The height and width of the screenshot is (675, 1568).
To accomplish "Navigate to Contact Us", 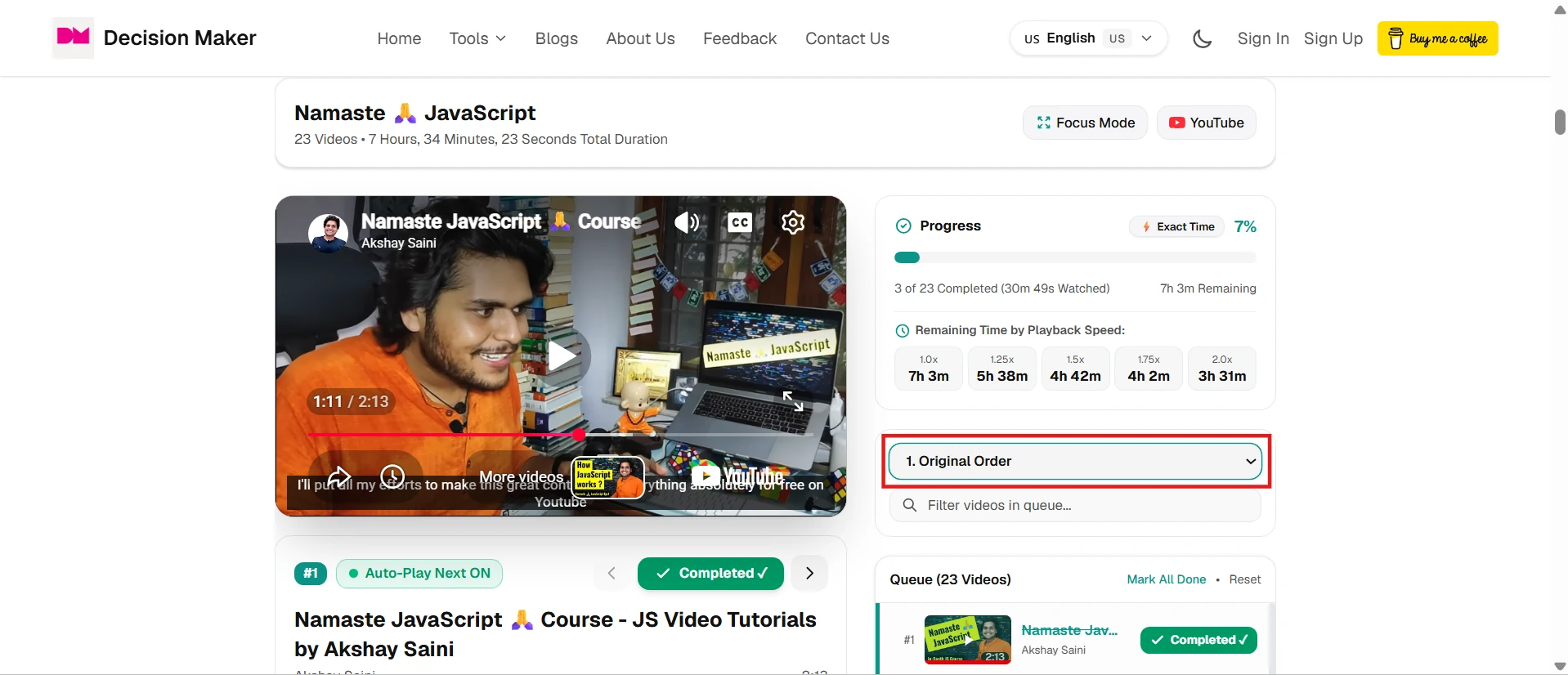I will tap(847, 38).
